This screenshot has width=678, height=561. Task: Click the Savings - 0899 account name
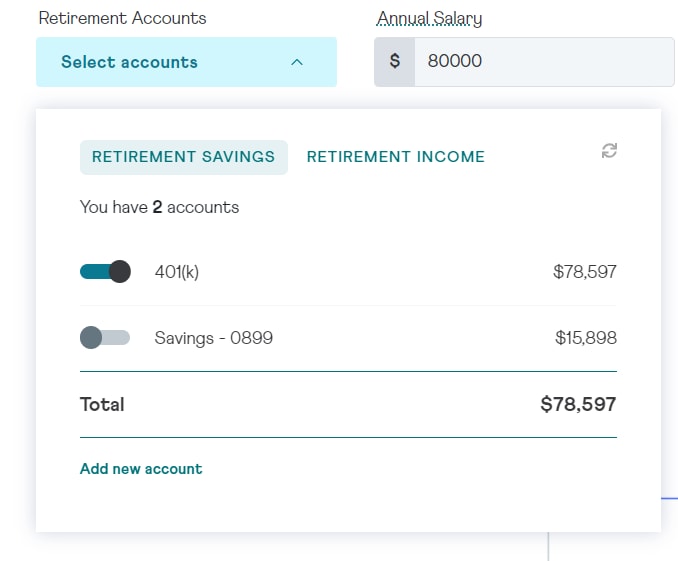click(x=214, y=338)
